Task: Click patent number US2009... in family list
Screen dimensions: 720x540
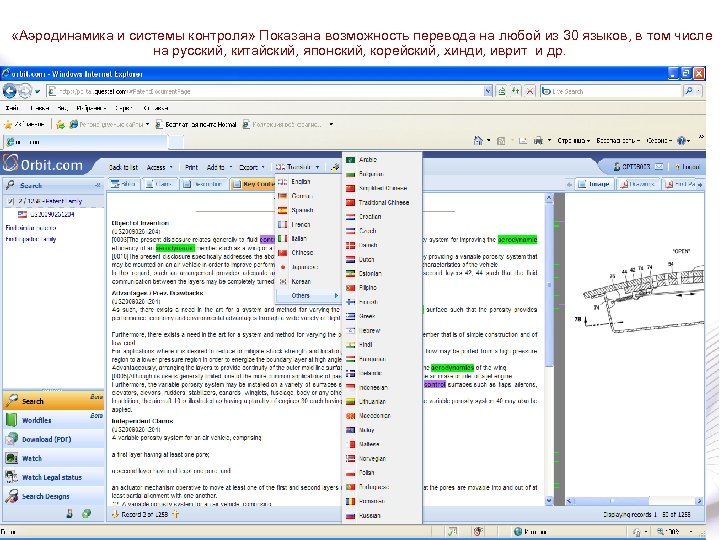Action: point(52,214)
